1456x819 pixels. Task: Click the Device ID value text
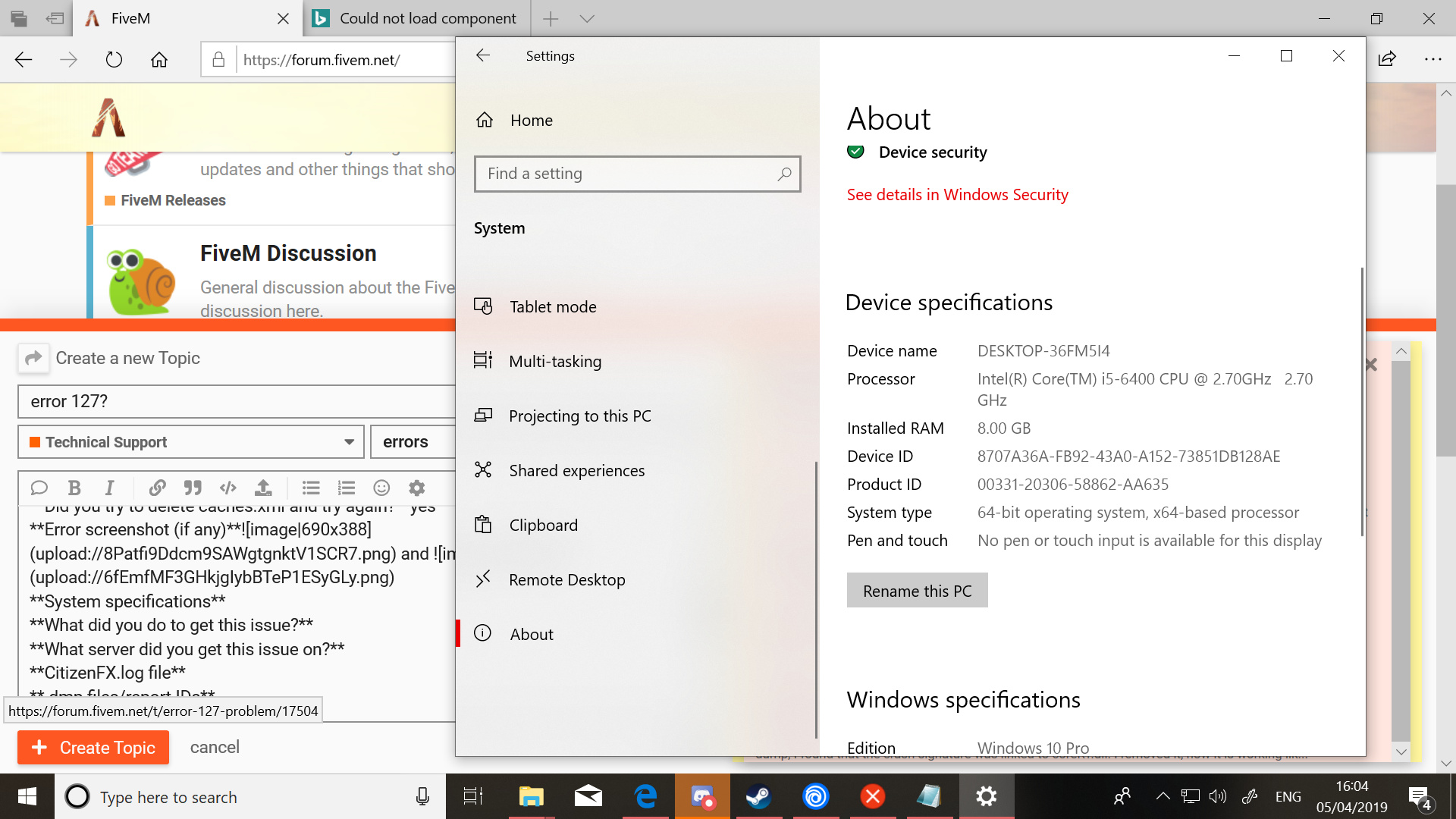point(1128,456)
